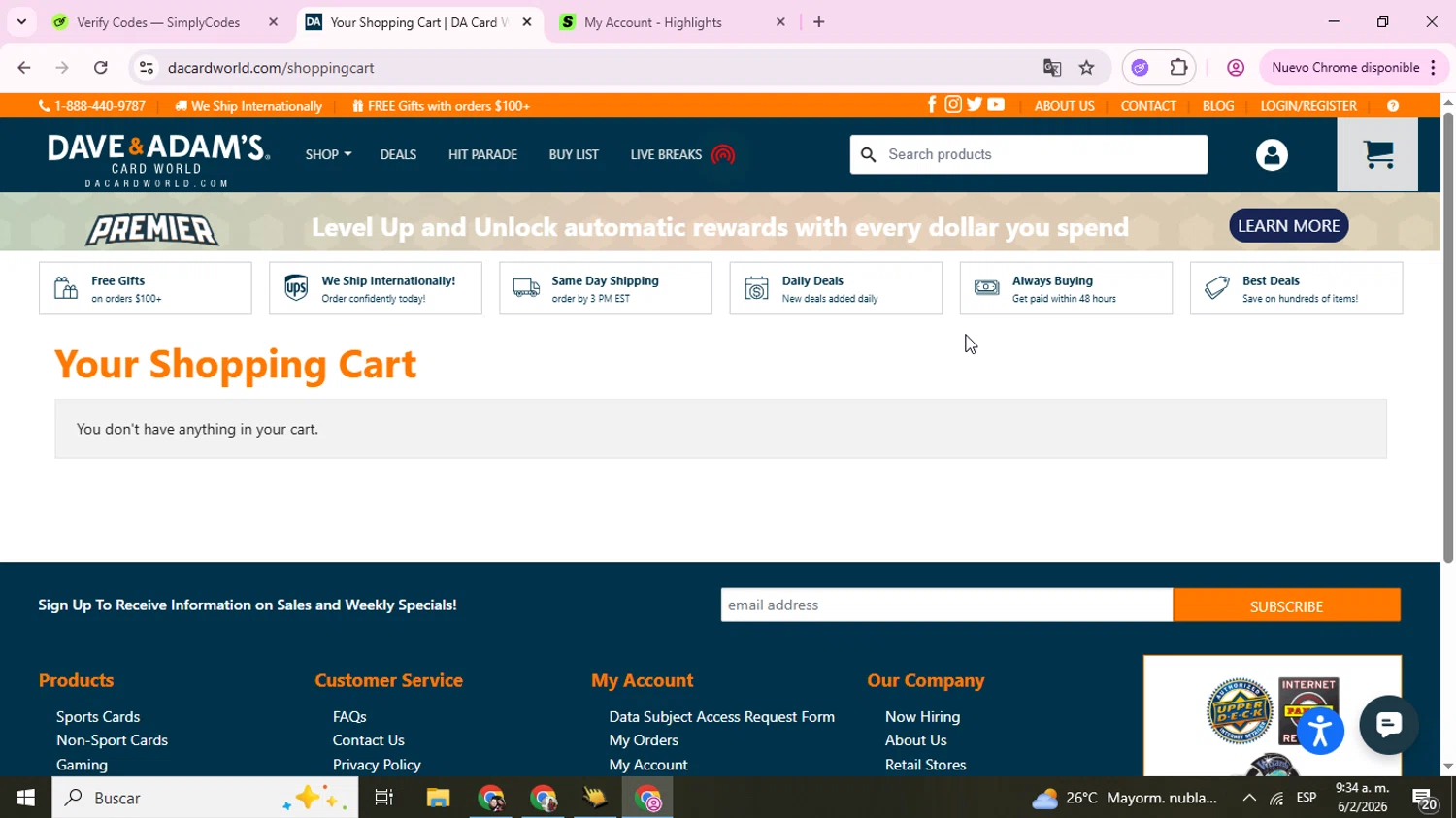The height and width of the screenshot is (818, 1456).
Task: Bookmark this page with the star icon
Action: (x=1087, y=68)
